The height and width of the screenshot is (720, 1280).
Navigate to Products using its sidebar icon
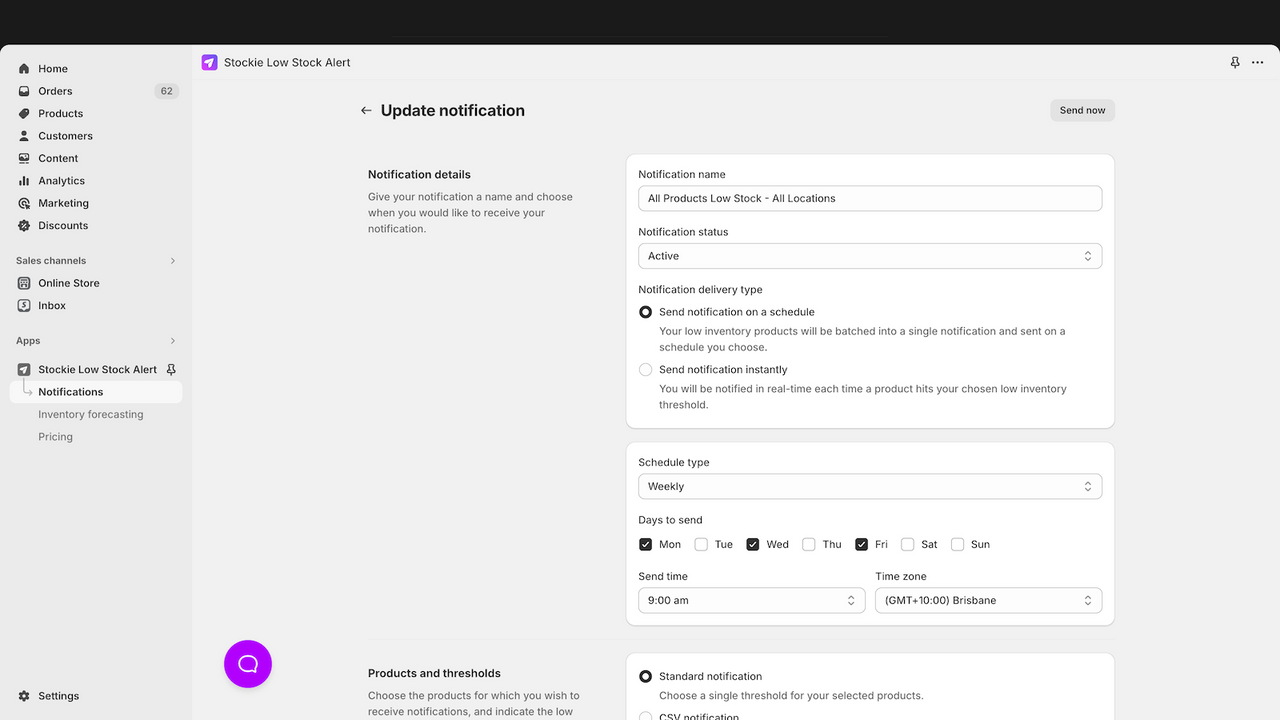pos(24,113)
